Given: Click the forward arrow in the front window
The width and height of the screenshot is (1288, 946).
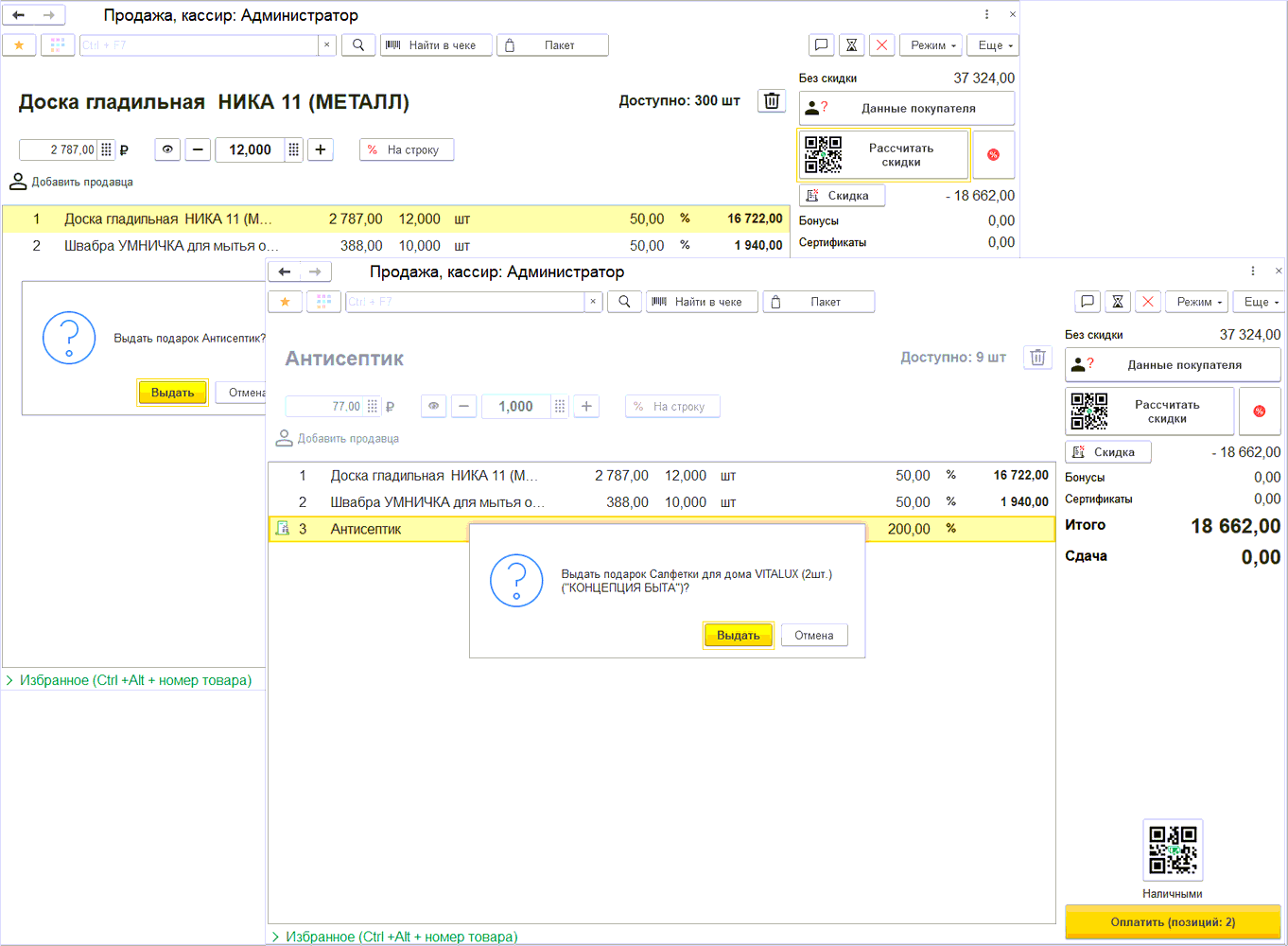Looking at the screenshot, I should 315,272.
